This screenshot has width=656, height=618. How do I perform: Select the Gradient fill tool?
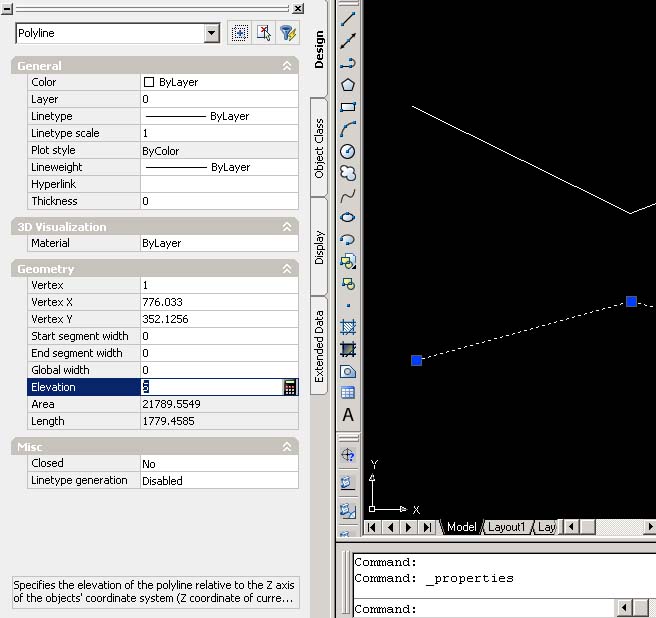click(x=348, y=349)
